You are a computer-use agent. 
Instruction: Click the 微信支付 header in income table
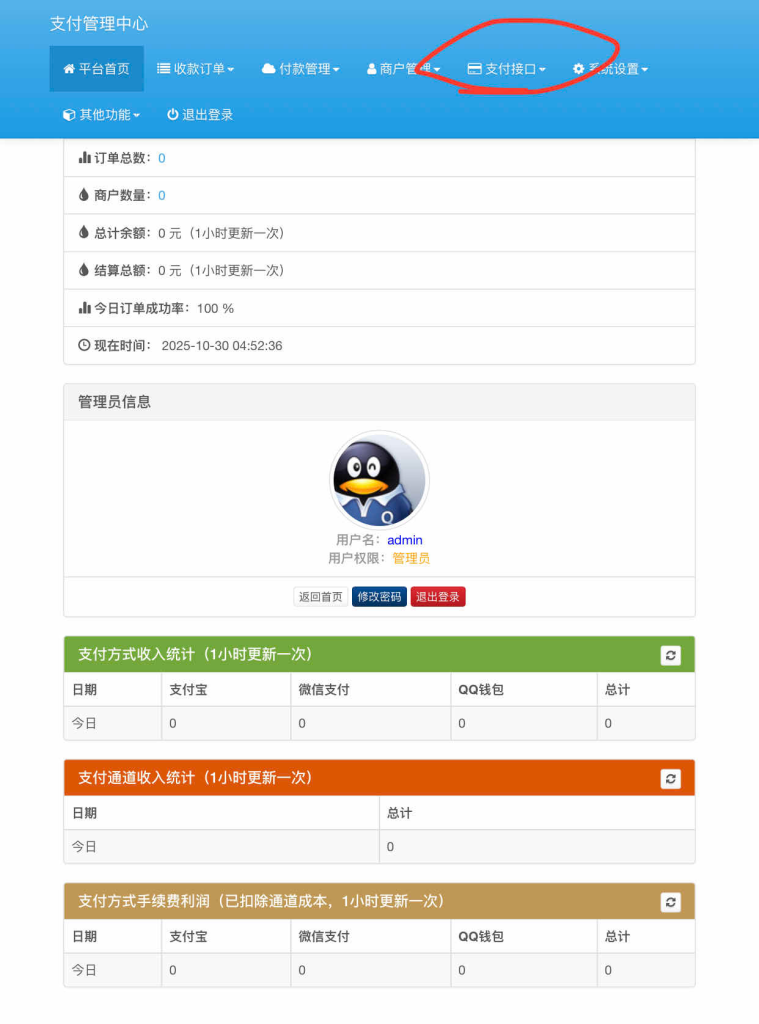pyautogui.click(x=324, y=690)
